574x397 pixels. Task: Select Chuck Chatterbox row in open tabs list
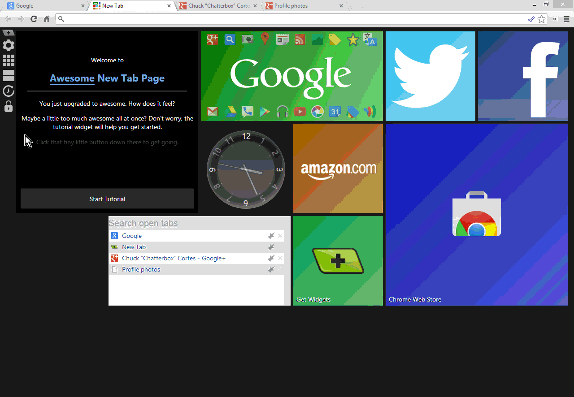click(x=196, y=258)
